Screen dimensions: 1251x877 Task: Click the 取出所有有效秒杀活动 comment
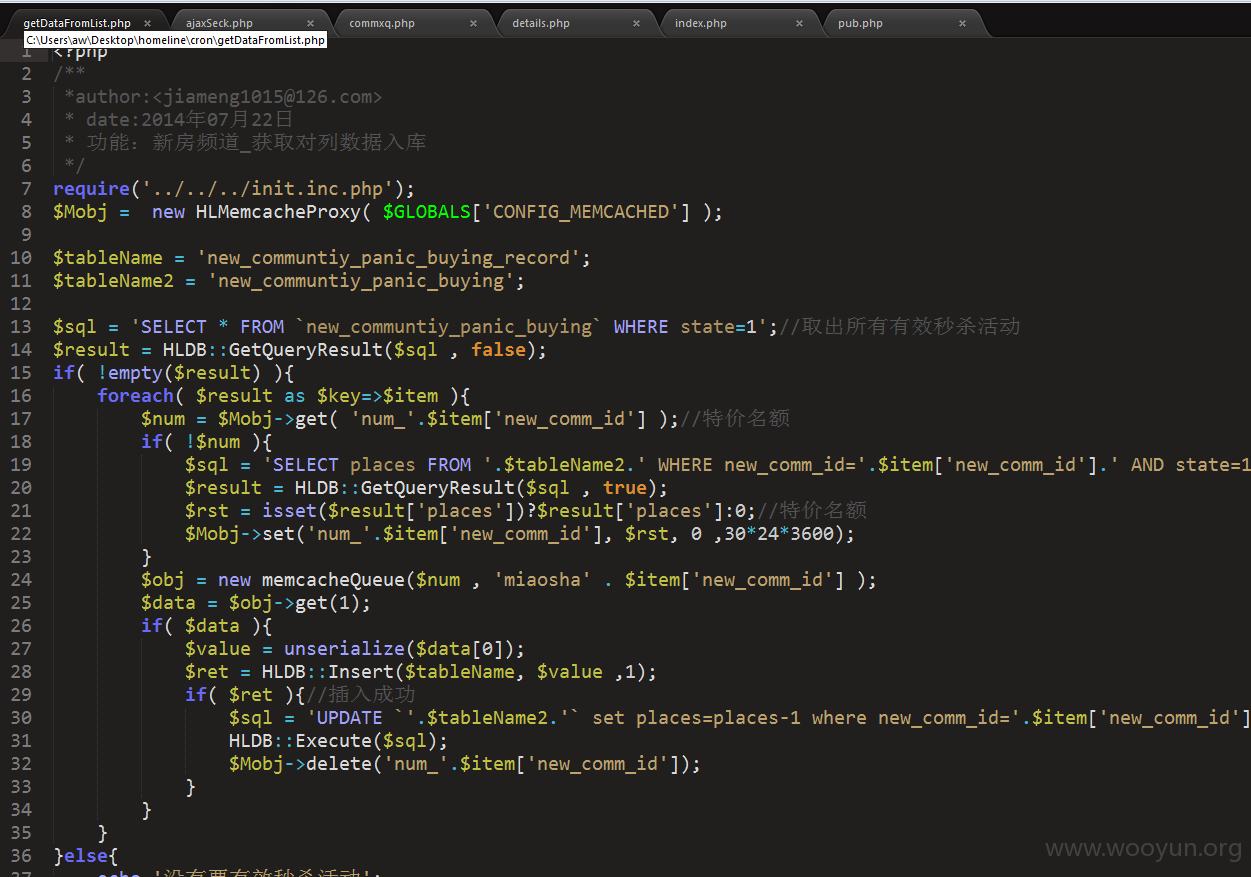click(x=899, y=327)
